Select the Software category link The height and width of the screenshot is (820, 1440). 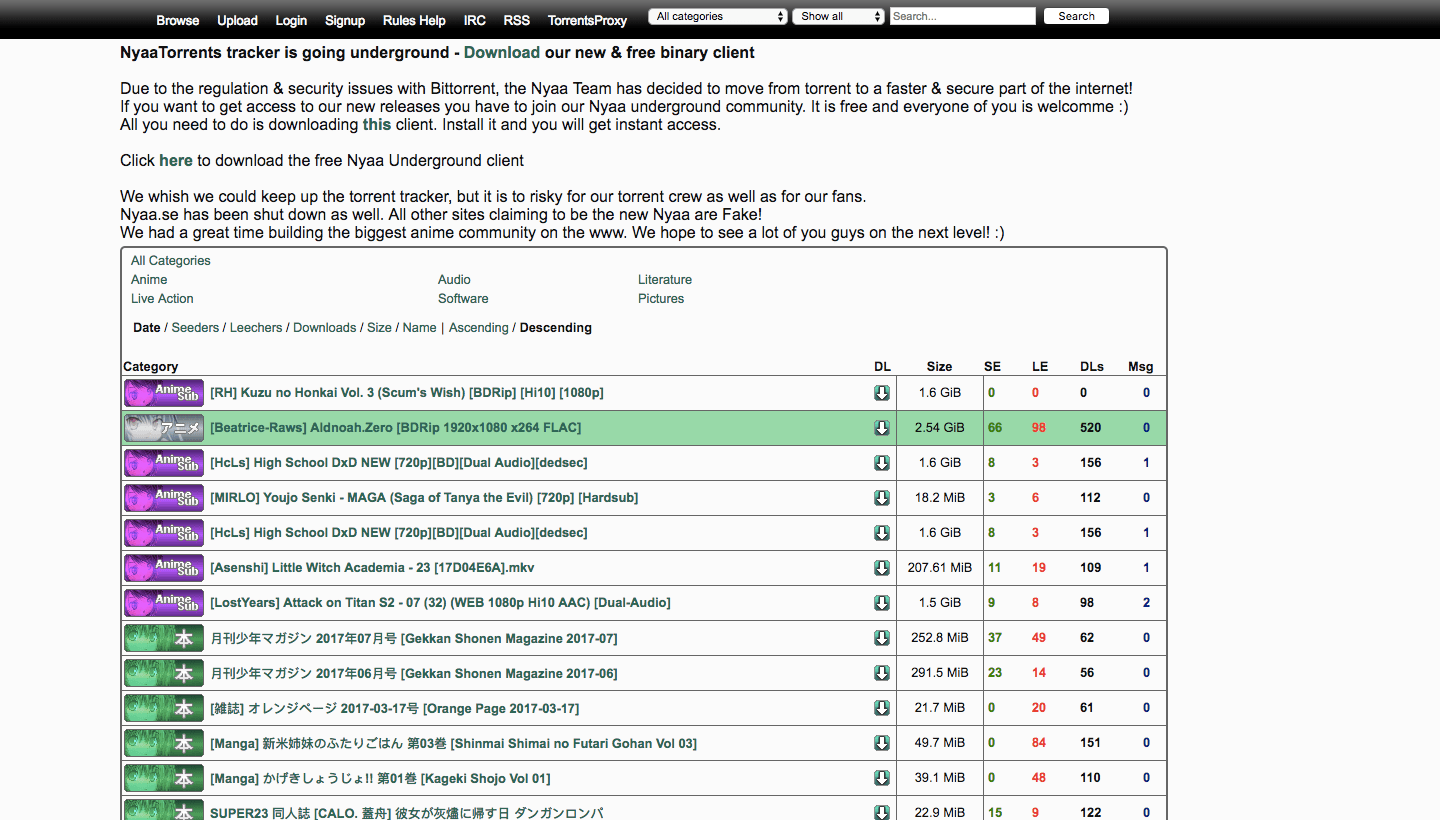(463, 298)
